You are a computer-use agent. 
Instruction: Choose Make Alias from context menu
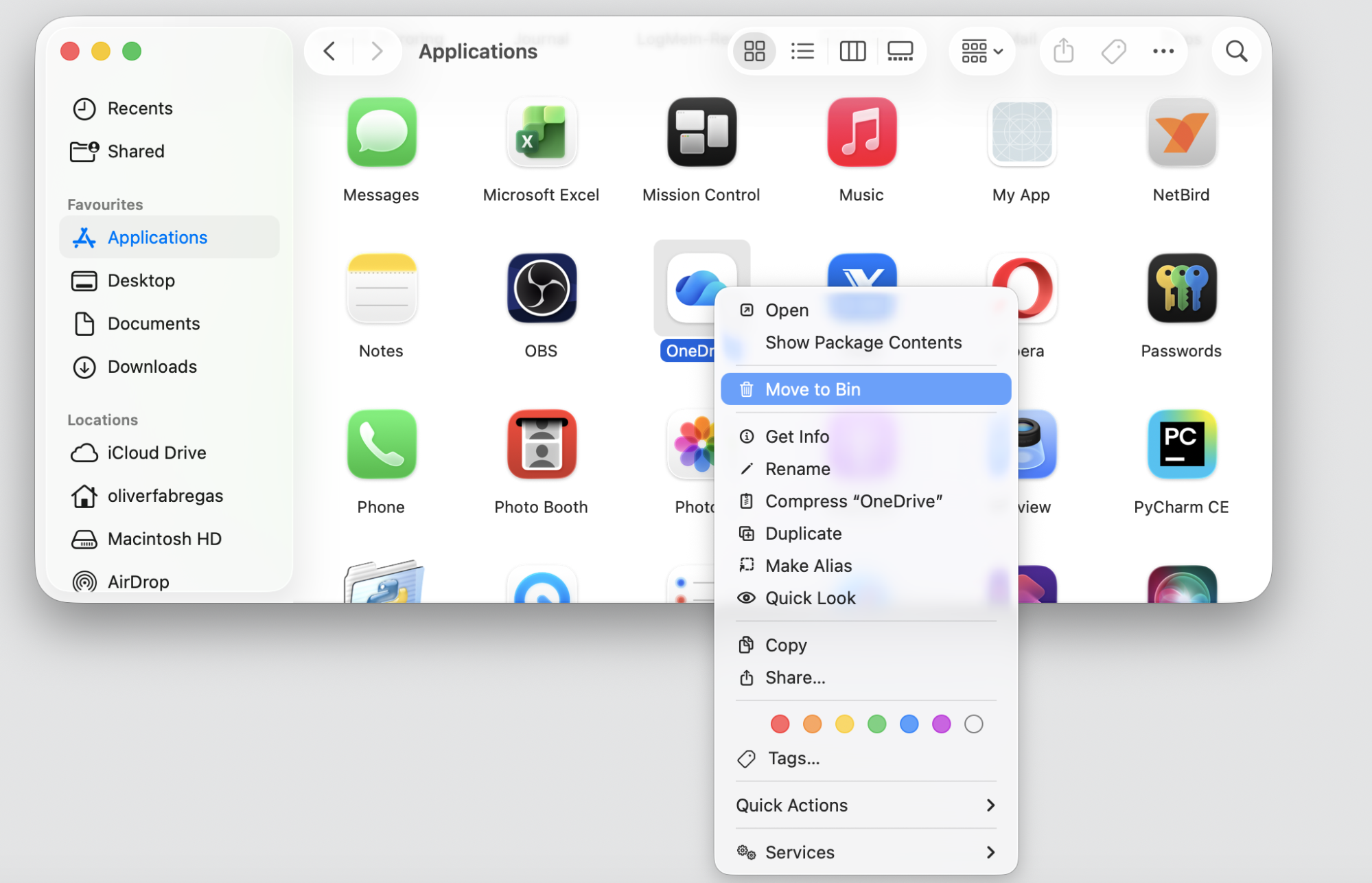point(865,566)
